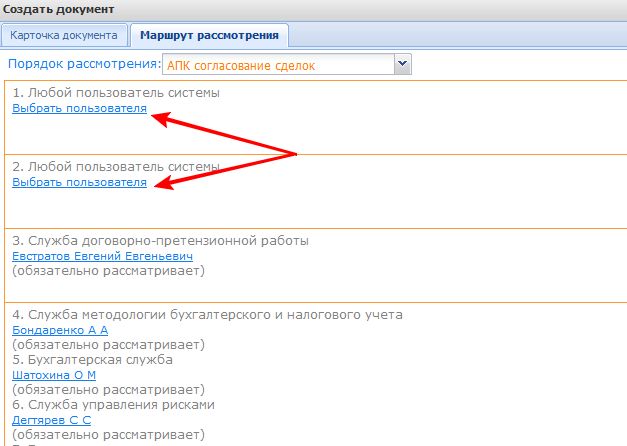Click Выбрать пользователя link under step 2
The width and height of the screenshot is (627, 446).
79,182
